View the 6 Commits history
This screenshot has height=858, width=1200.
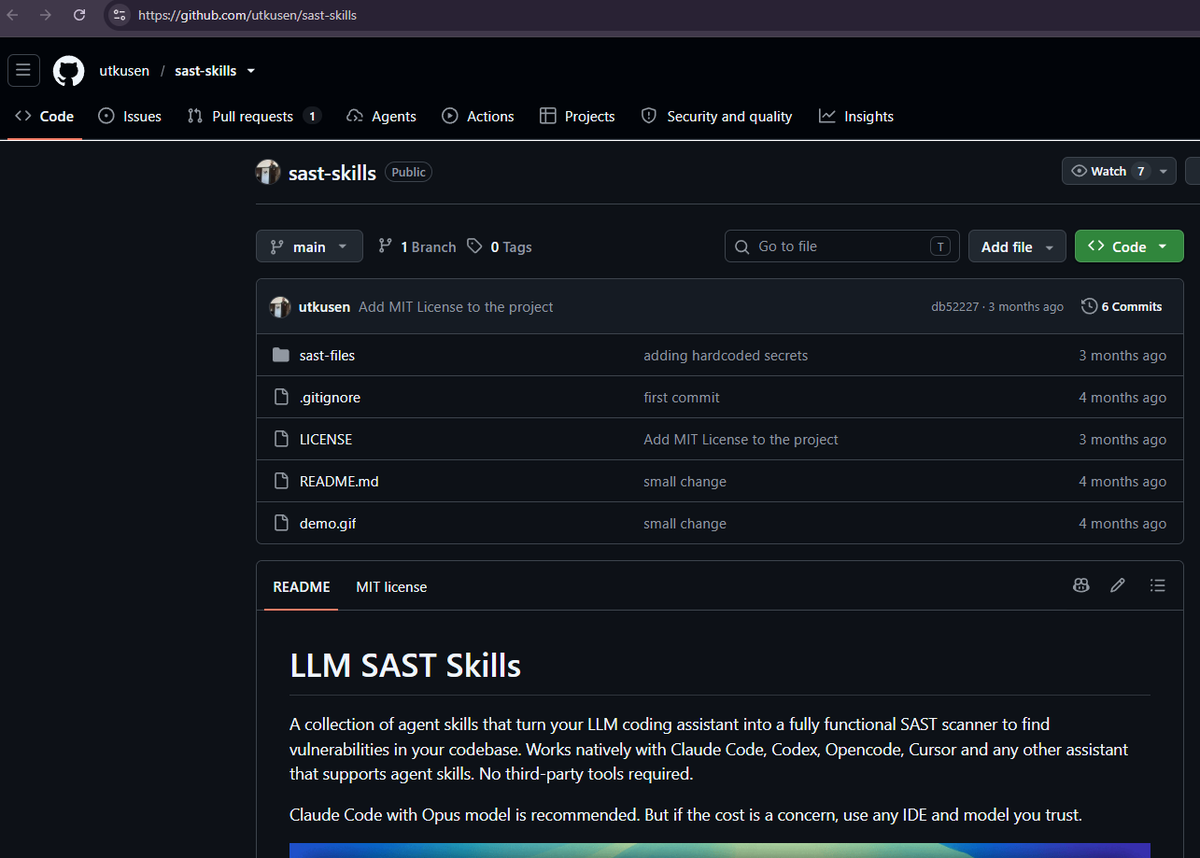pos(1122,307)
